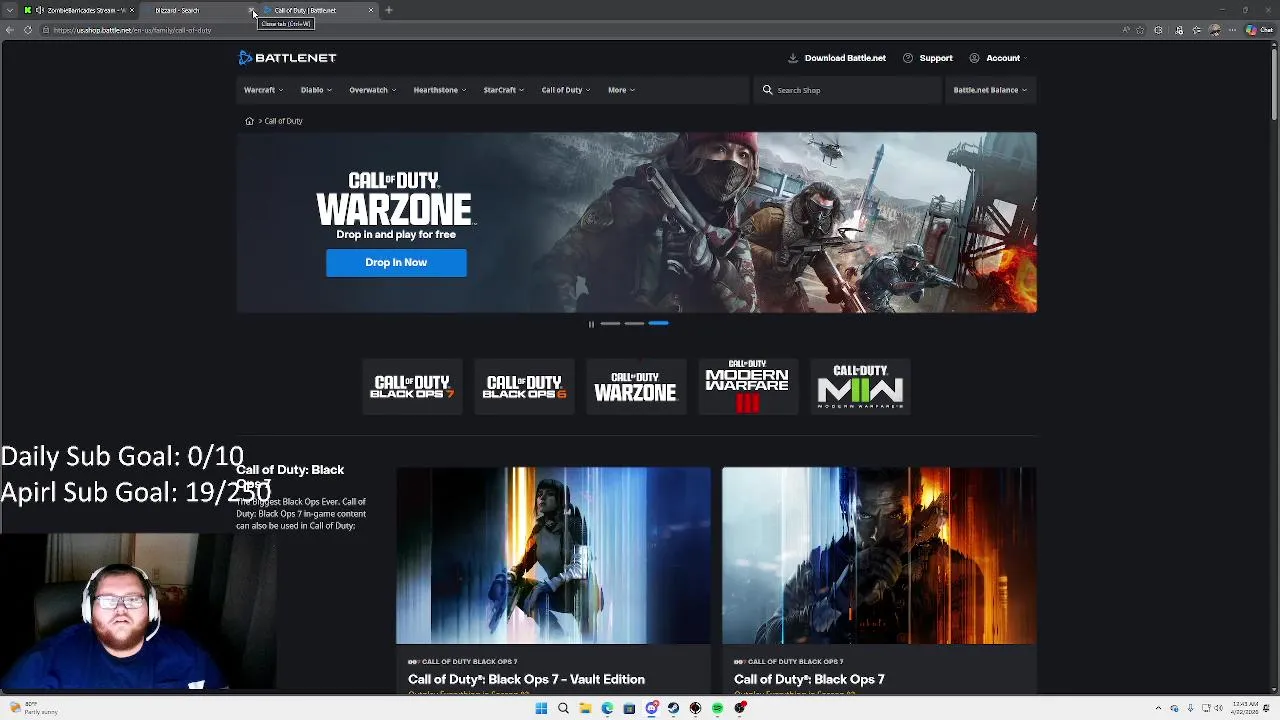This screenshot has width=1280, height=720.
Task: Open the Call of Duty: Black Ops 7 title link
Action: point(809,679)
